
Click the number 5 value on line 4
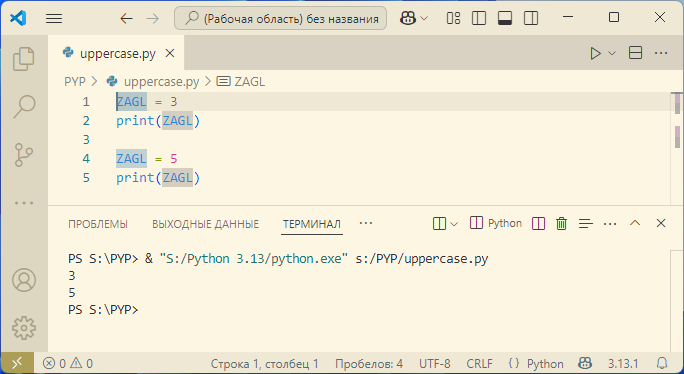coord(174,158)
